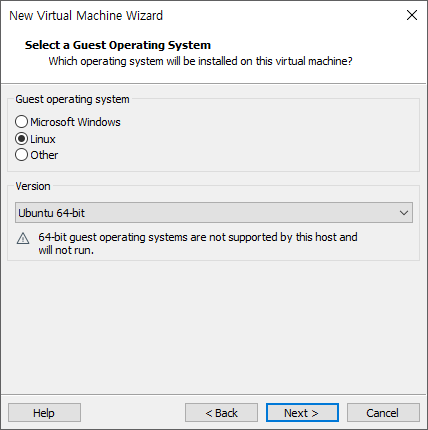Open the Ubuntu 64-bit version dropdown
The width and height of the screenshot is (428, 430).
[214, 212]
